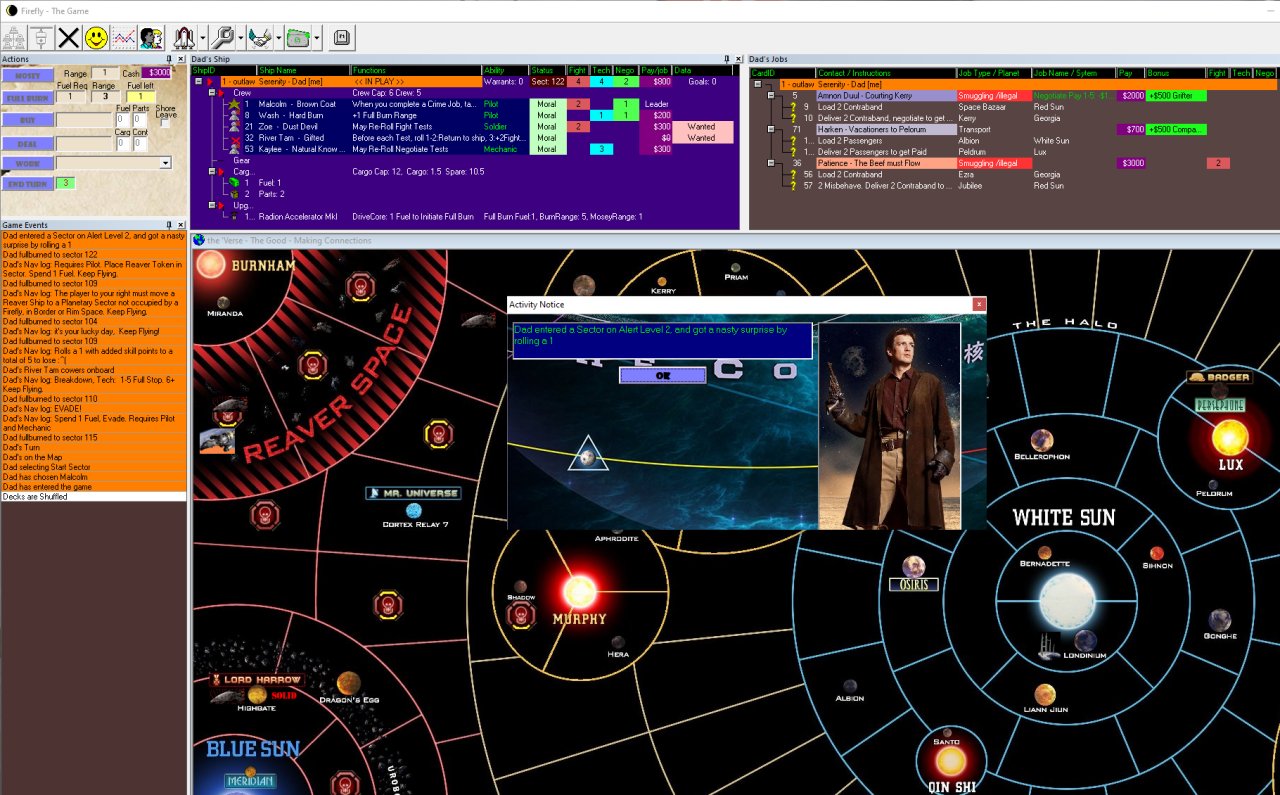1280x795 pixels.
Task: Click the WORK action button
Action: click(28, 163)
